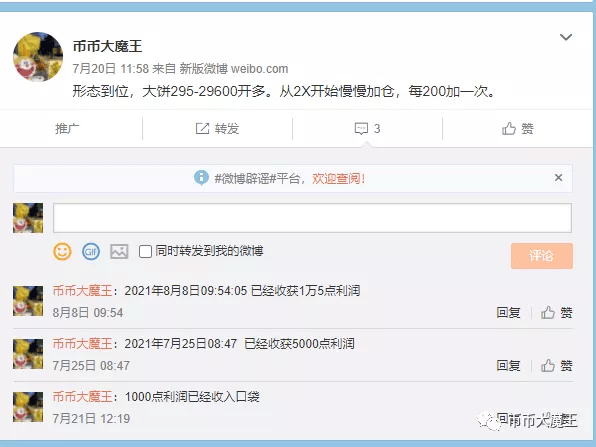
Task: Click own avatar beside the comment box
Action: (x=28, y=218)
